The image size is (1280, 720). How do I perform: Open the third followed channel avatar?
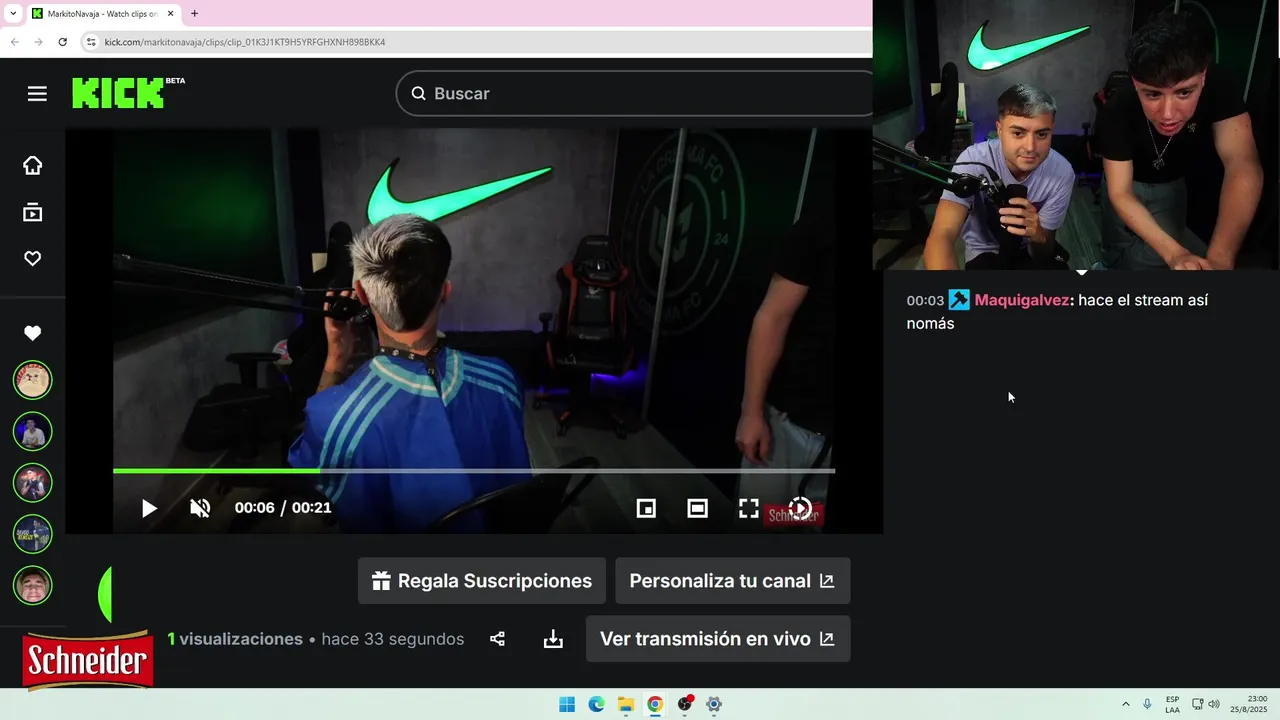click(32, 482)
